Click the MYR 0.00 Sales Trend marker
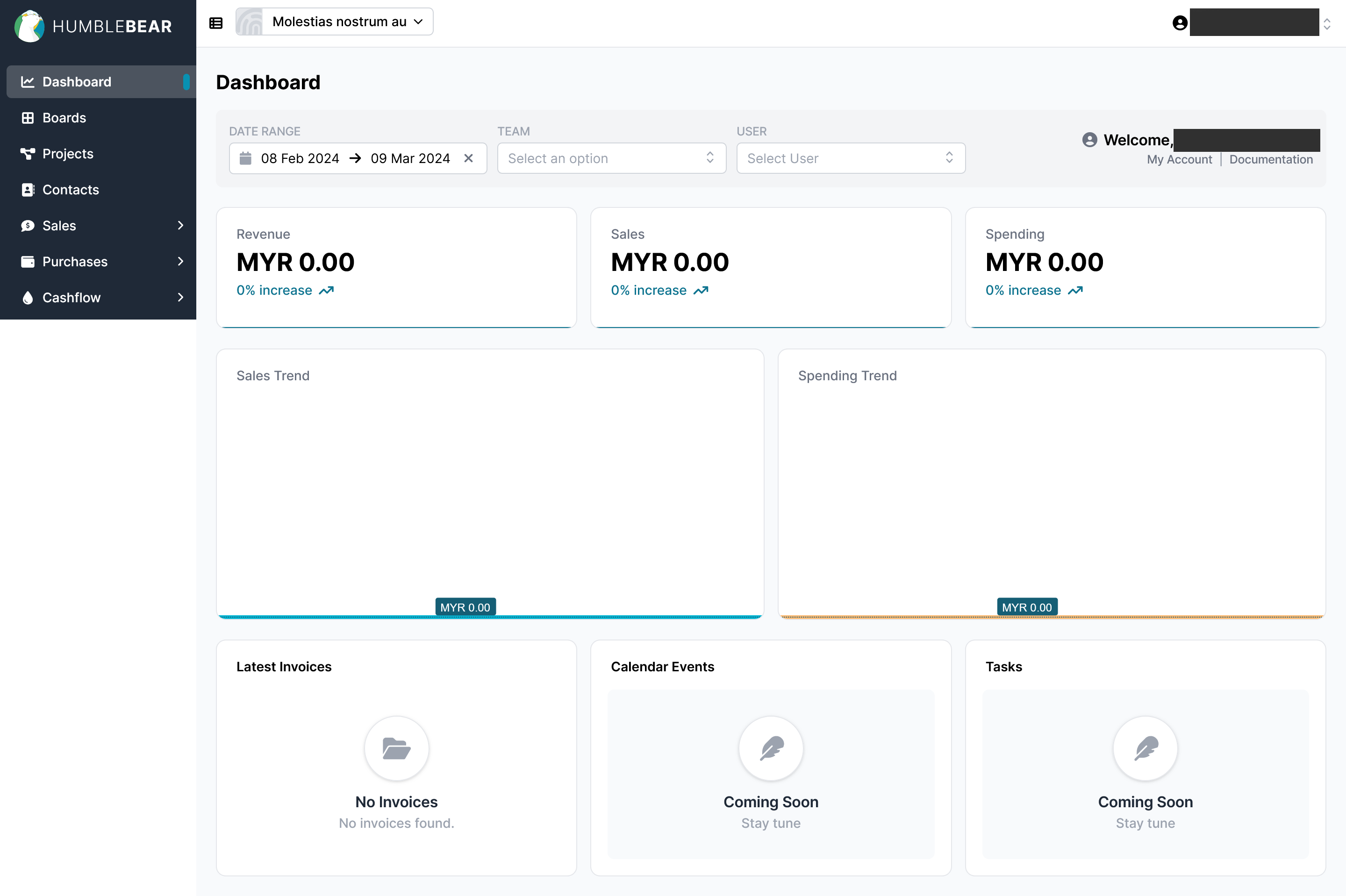 tap(465, 607)
